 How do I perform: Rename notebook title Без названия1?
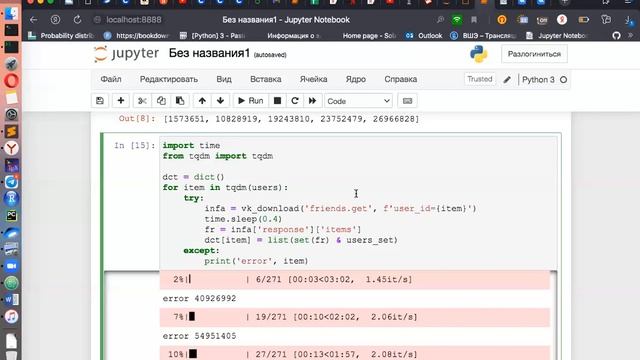[x=209, y=53]
